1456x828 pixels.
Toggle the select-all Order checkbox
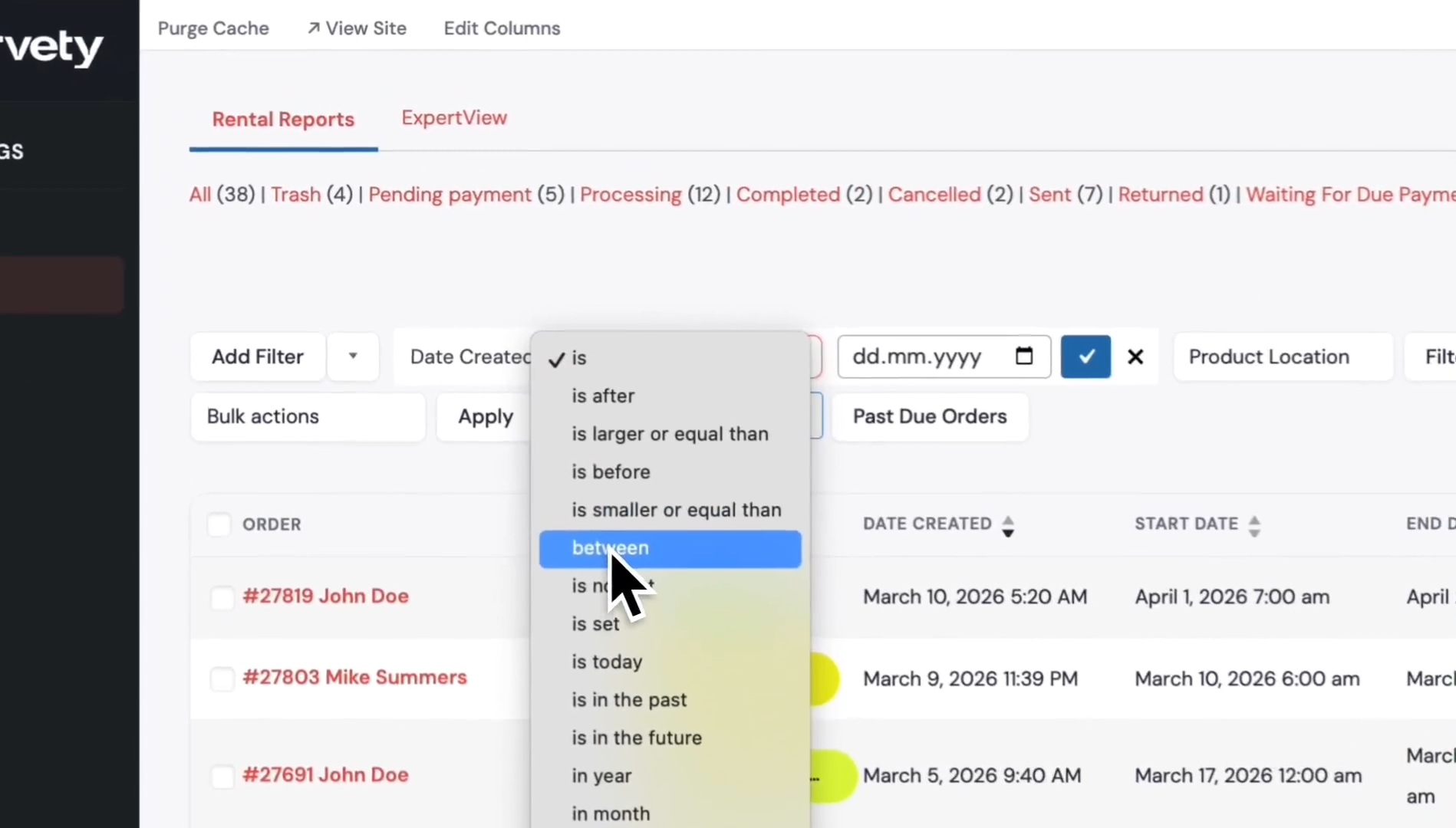219,524
